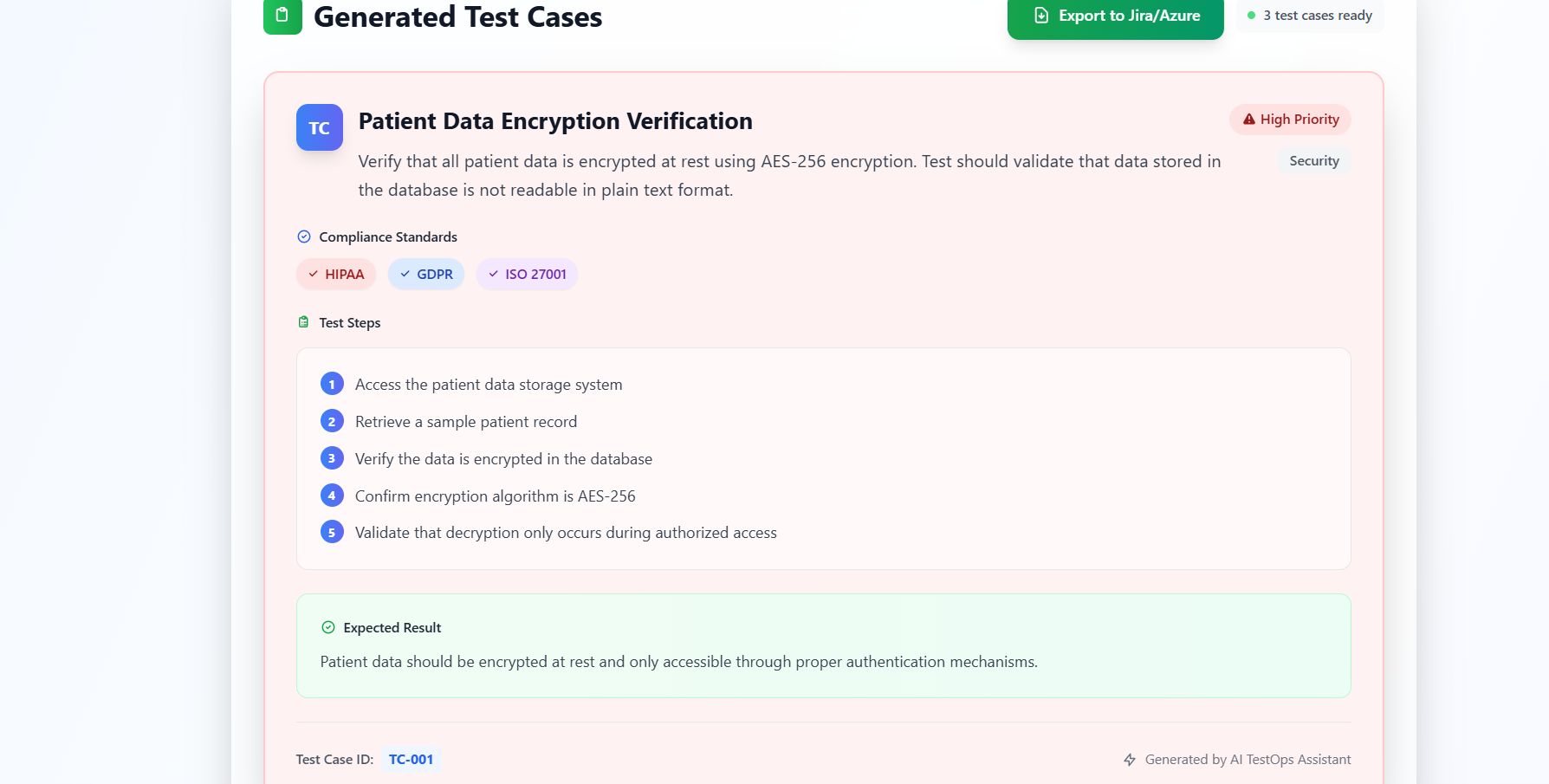Click the Patient Data Encryption Verification title

pos(555,121)
